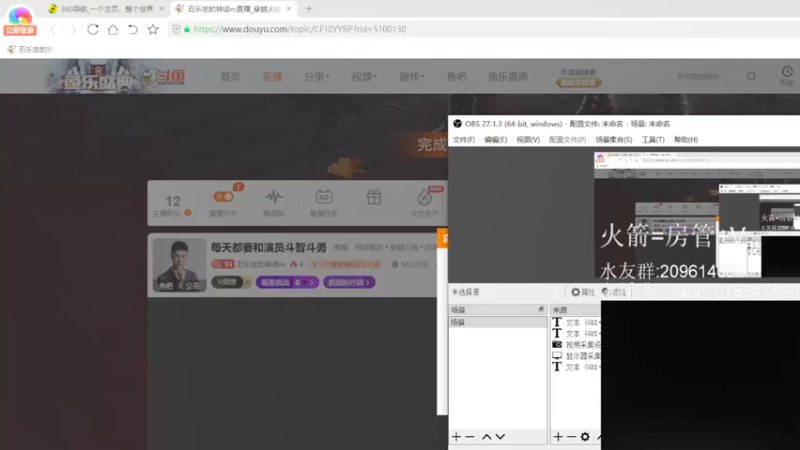Viewport: 800px width, 450px height.
Task: Expand the 视频 dropdown menu
Action: [x=364, y=77]
